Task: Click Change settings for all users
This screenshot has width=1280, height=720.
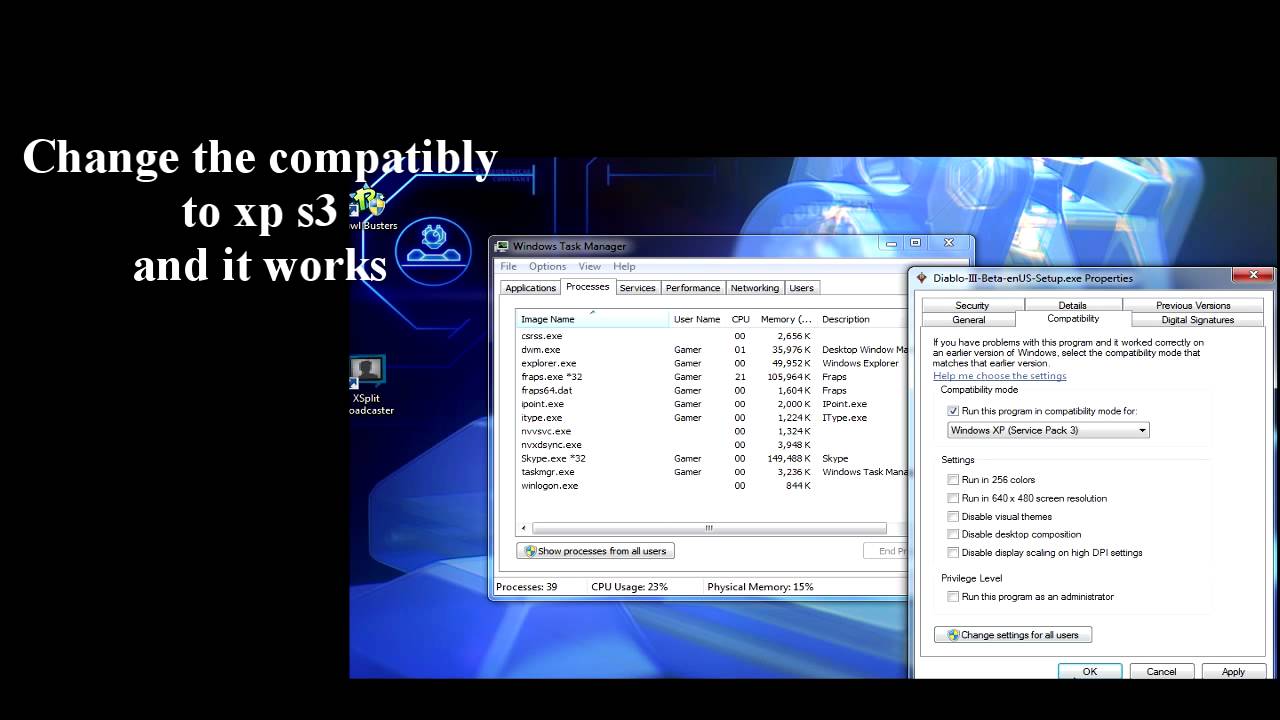Action: pos(1013,635)
